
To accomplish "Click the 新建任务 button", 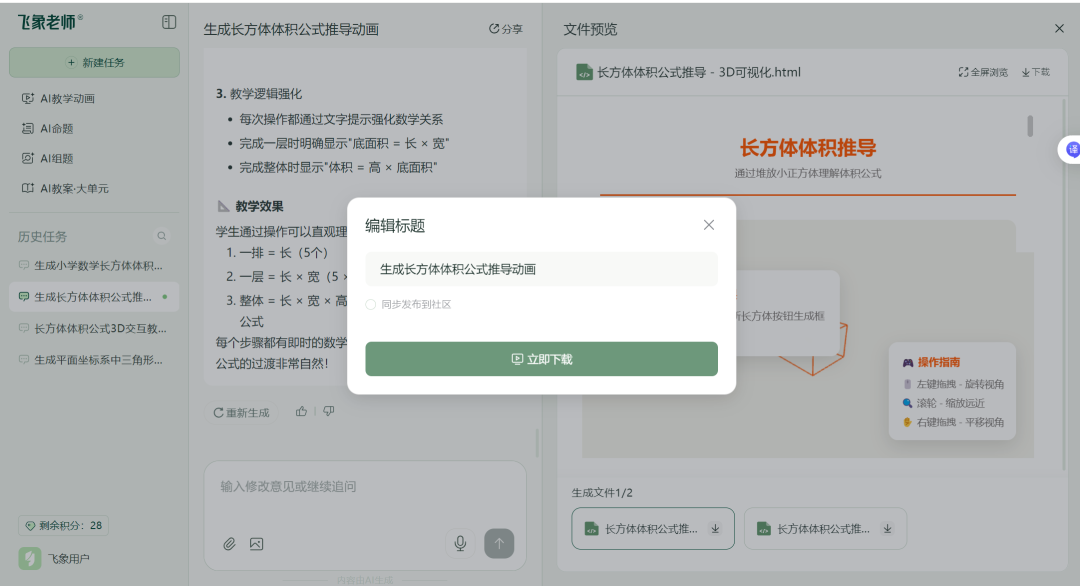I will pyautogui.click(x=94, y=62).
